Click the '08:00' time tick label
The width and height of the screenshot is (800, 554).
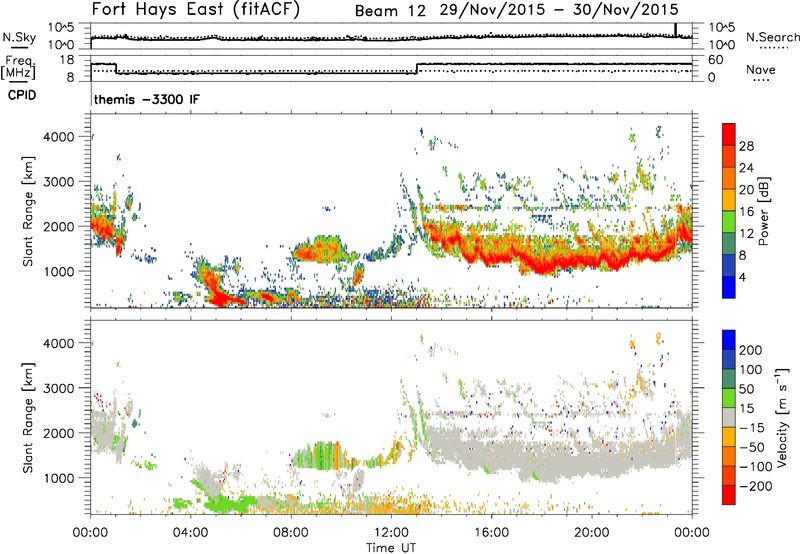point(290,533)
